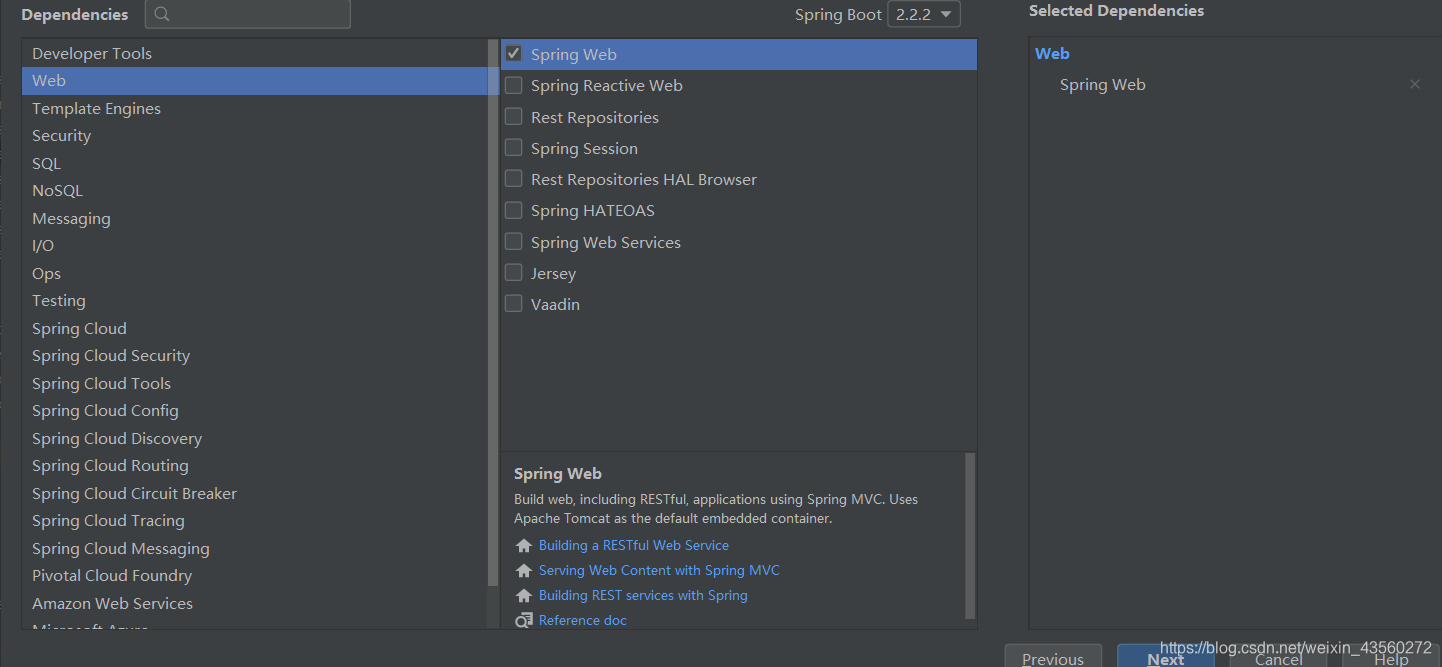Select Spring Cloud Tracing category

(254, 521)
